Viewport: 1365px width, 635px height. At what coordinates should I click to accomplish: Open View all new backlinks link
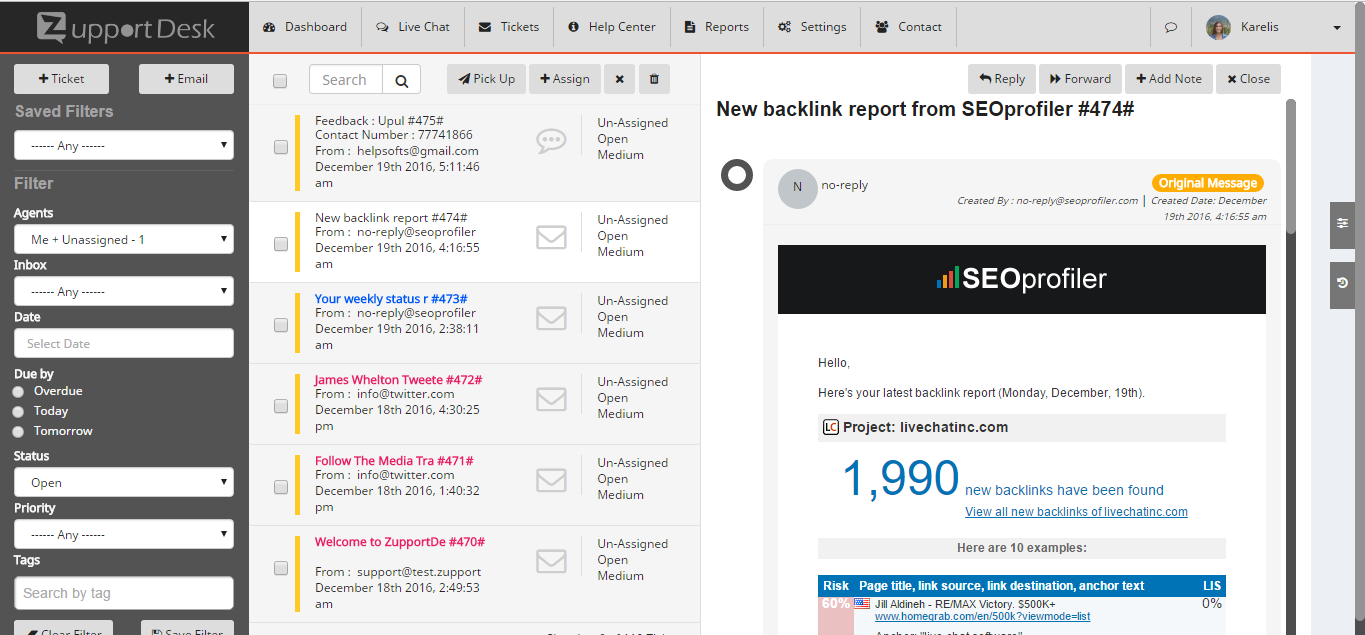1076,512
